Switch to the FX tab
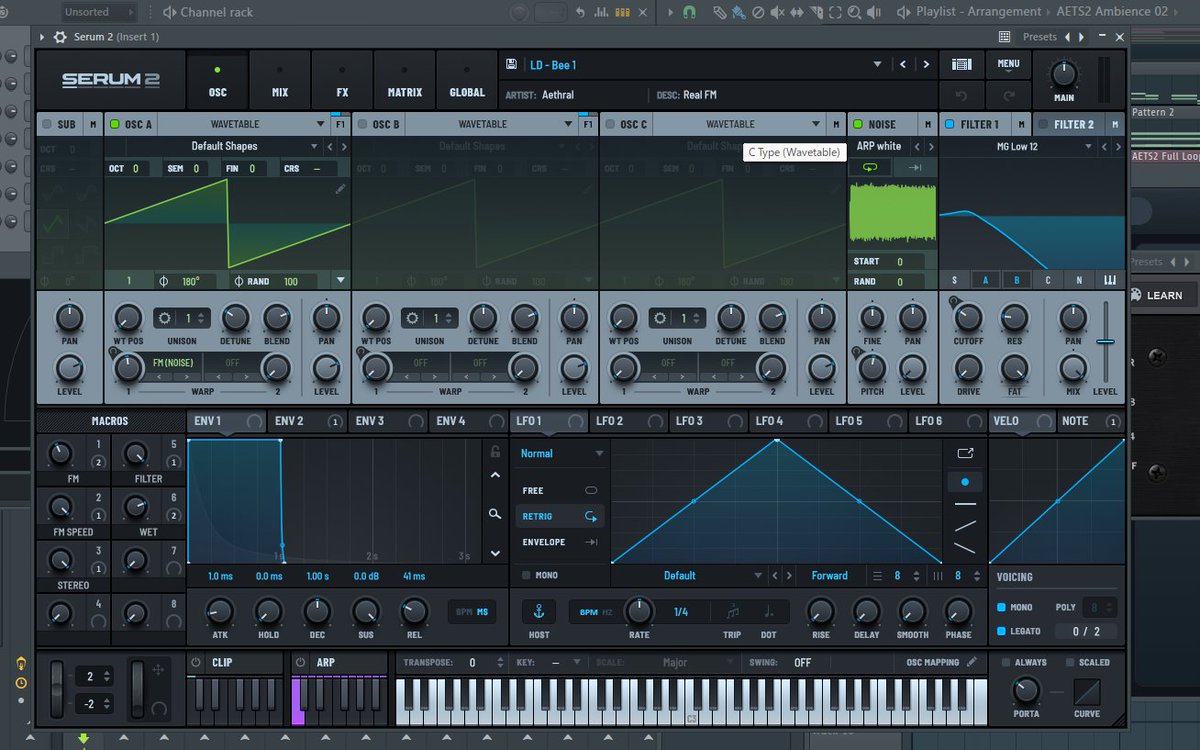 pos(342,80)
